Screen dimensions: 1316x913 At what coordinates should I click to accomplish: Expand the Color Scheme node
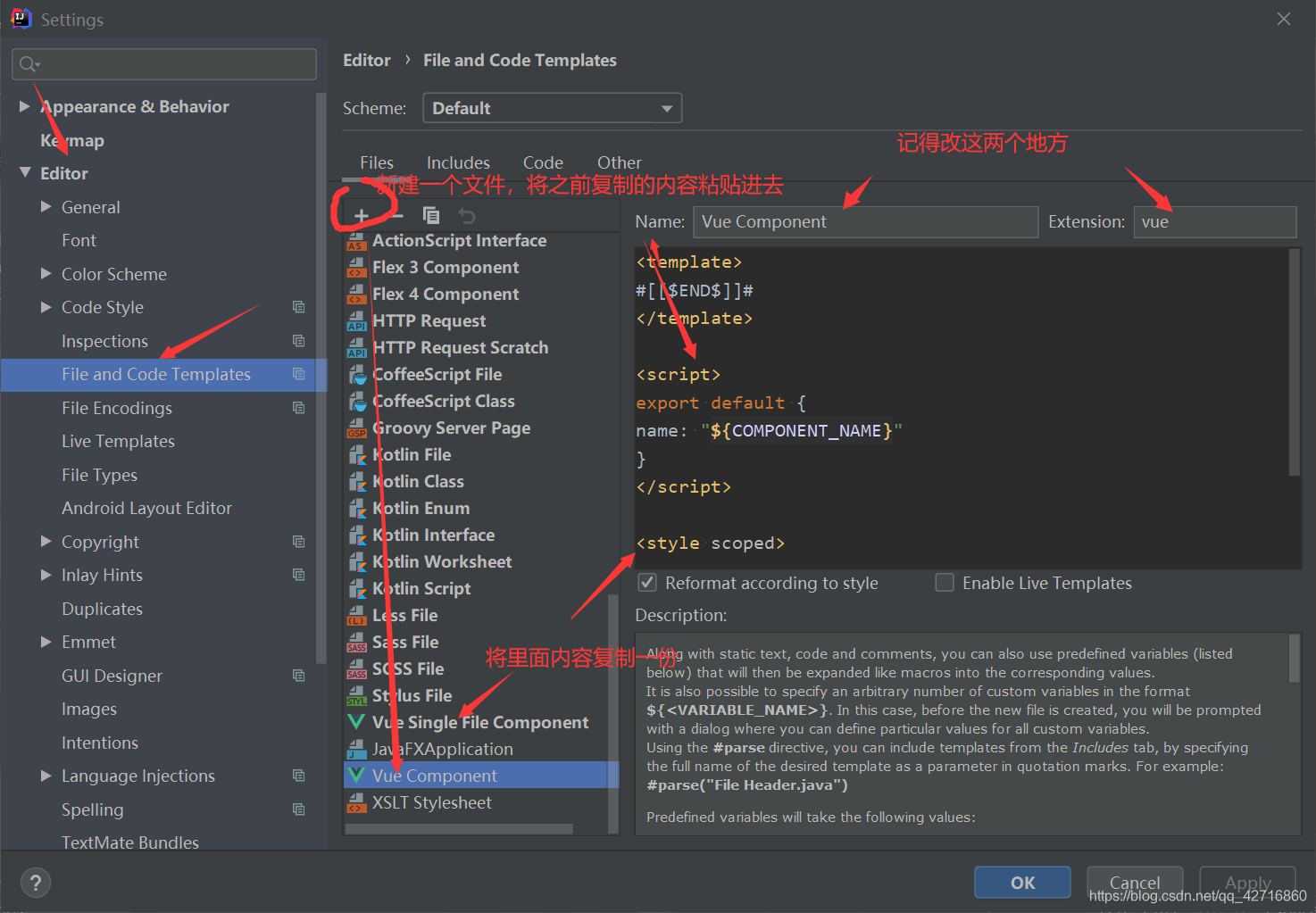coord(46,274)
